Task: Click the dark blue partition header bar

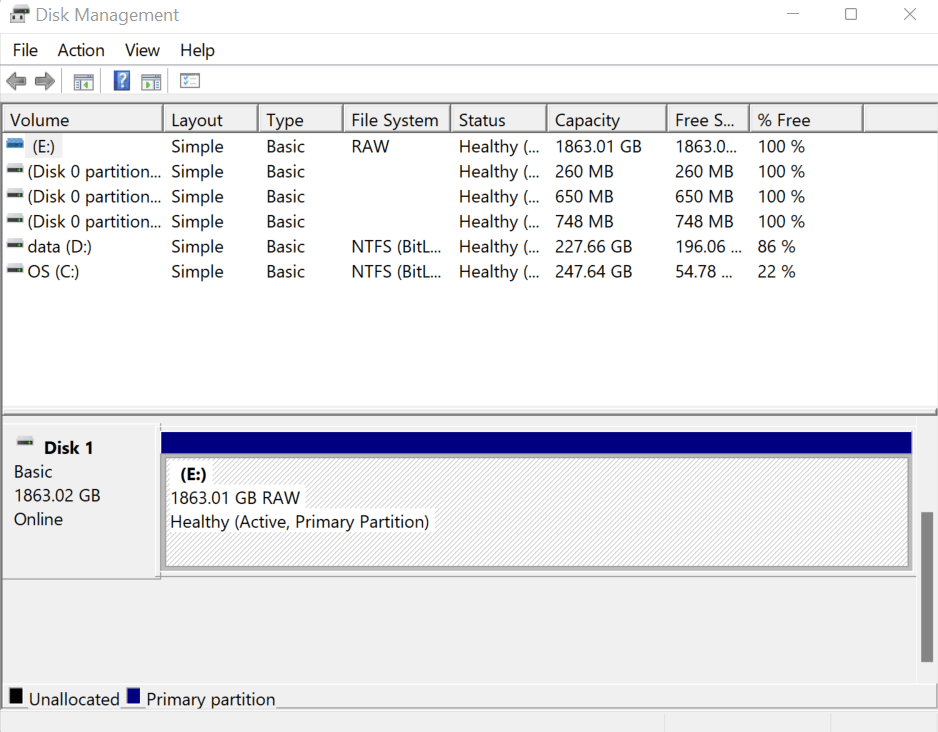Action: coord(536,443)
